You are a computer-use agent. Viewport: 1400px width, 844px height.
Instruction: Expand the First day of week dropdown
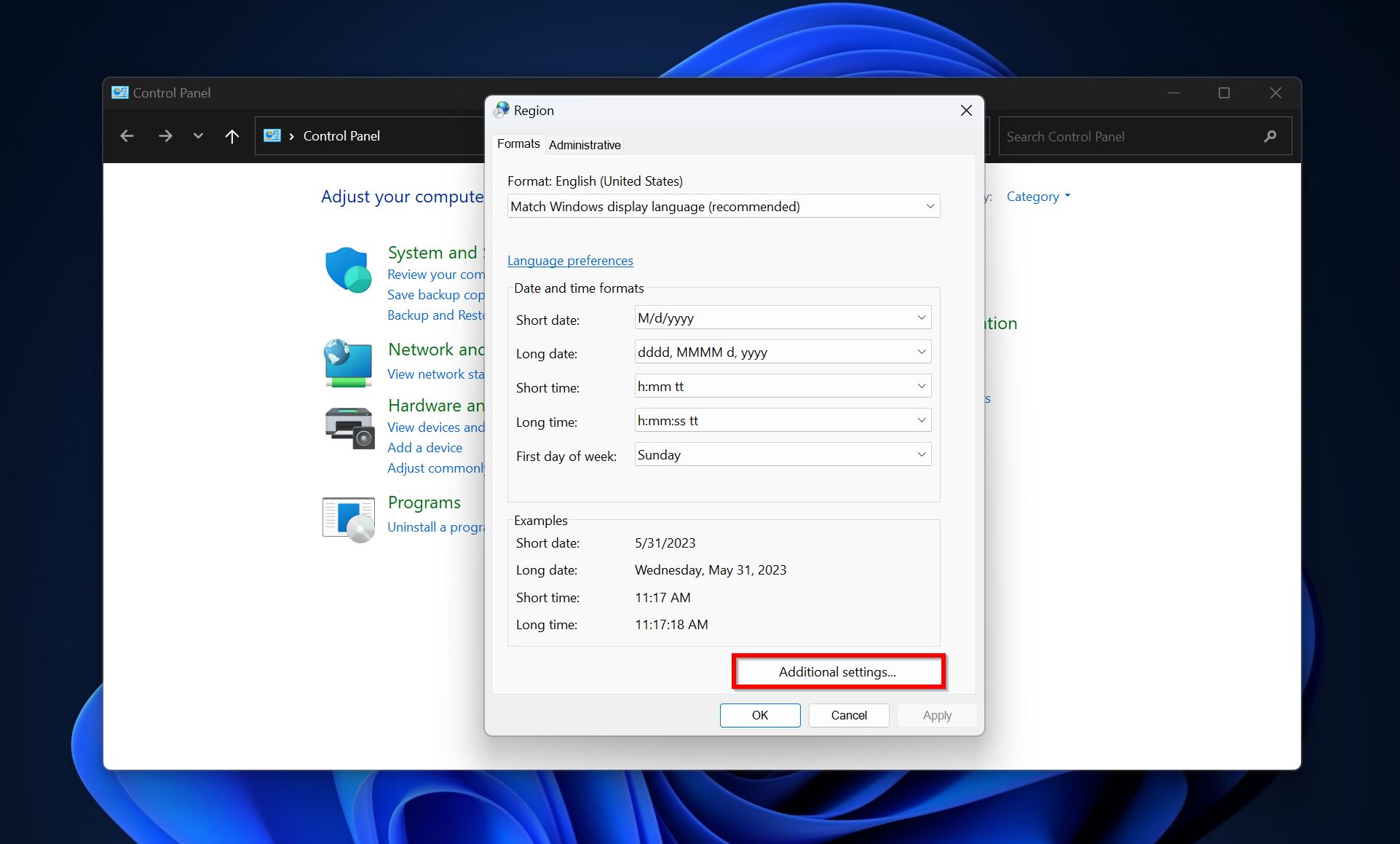(920, 454)
